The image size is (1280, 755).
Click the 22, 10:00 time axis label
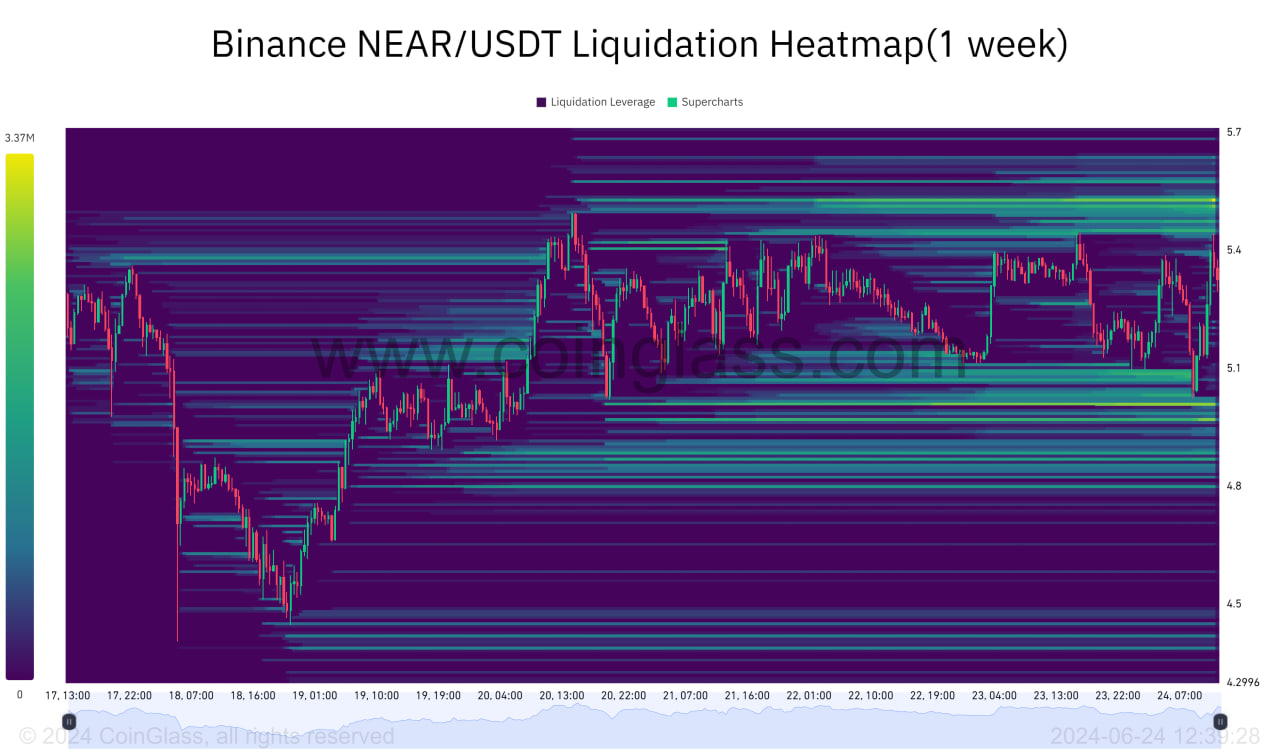pyautogui.click(x=870, y=695)
